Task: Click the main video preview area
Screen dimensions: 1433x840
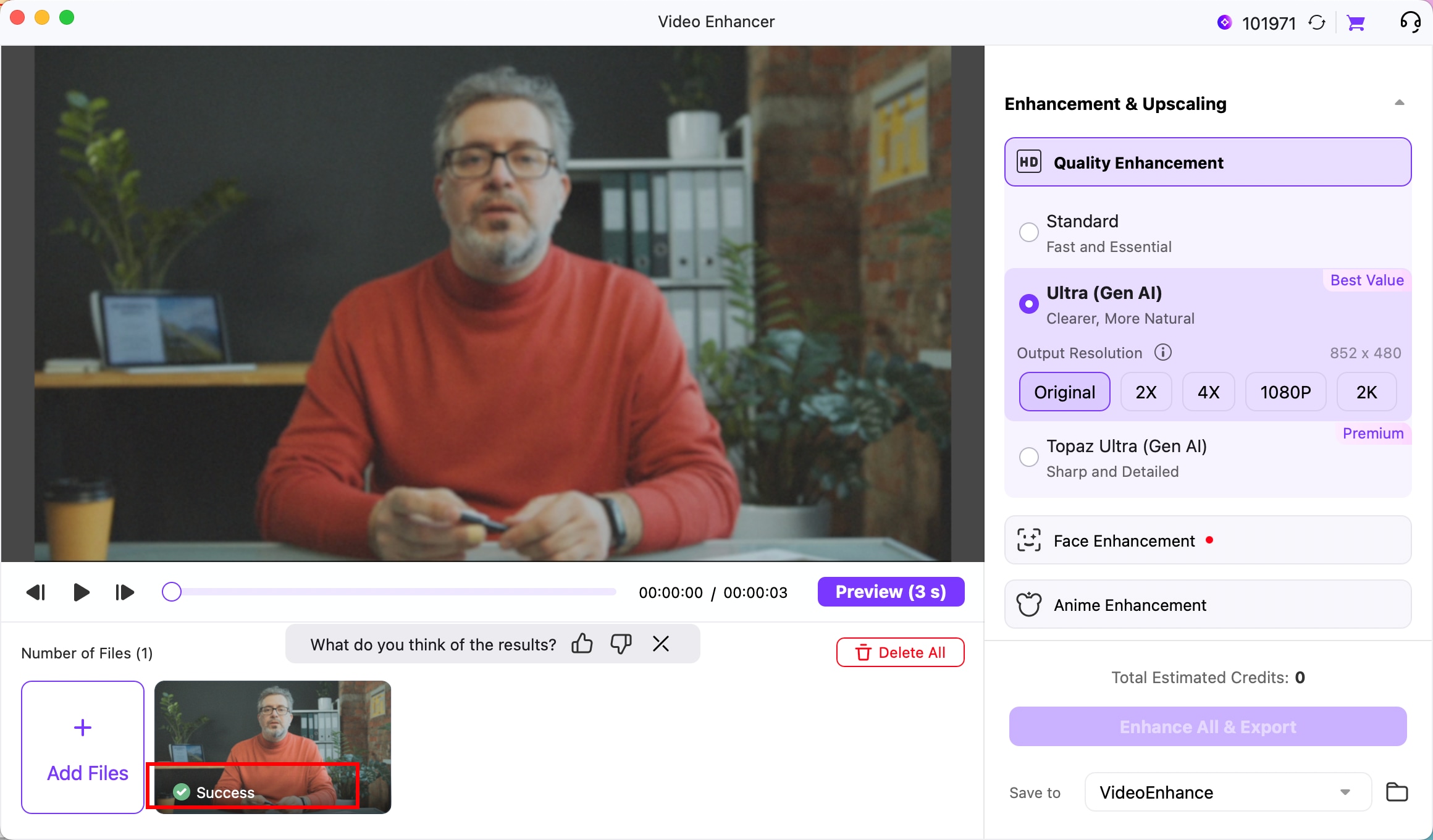Action: [492, 303]
